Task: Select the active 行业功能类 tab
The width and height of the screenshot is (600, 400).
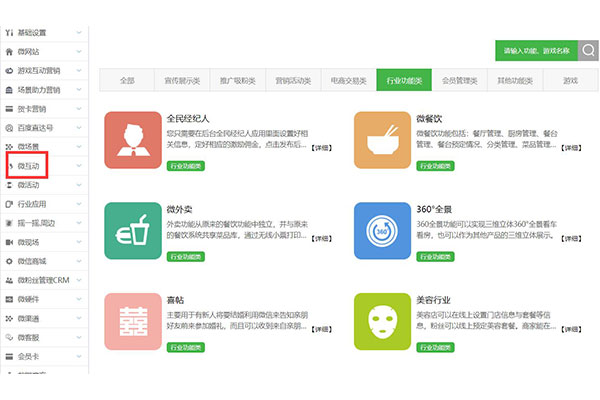Action: click(404, 80)
